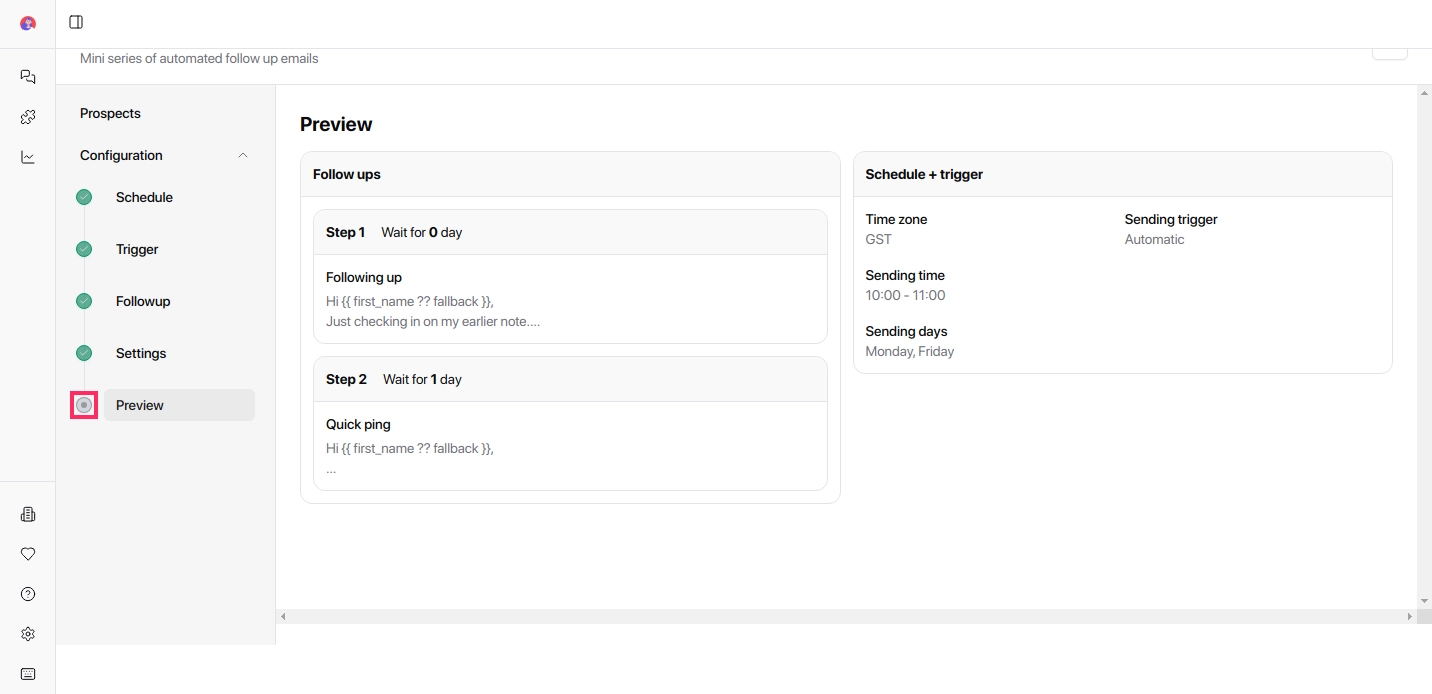Open the company building icon
This screenshot has height=694, width=1432.
(28, 514)
